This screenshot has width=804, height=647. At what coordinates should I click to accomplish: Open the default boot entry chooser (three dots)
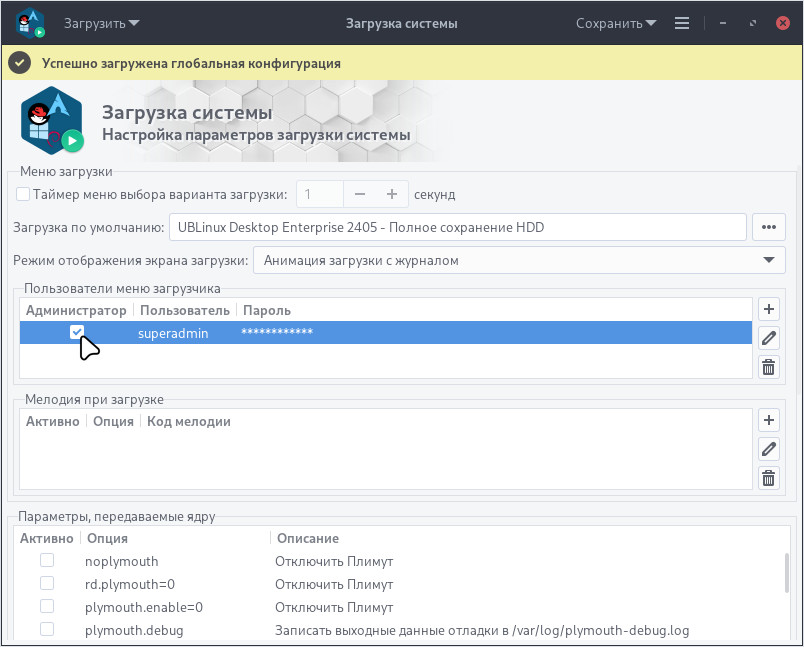coord(768,227)
